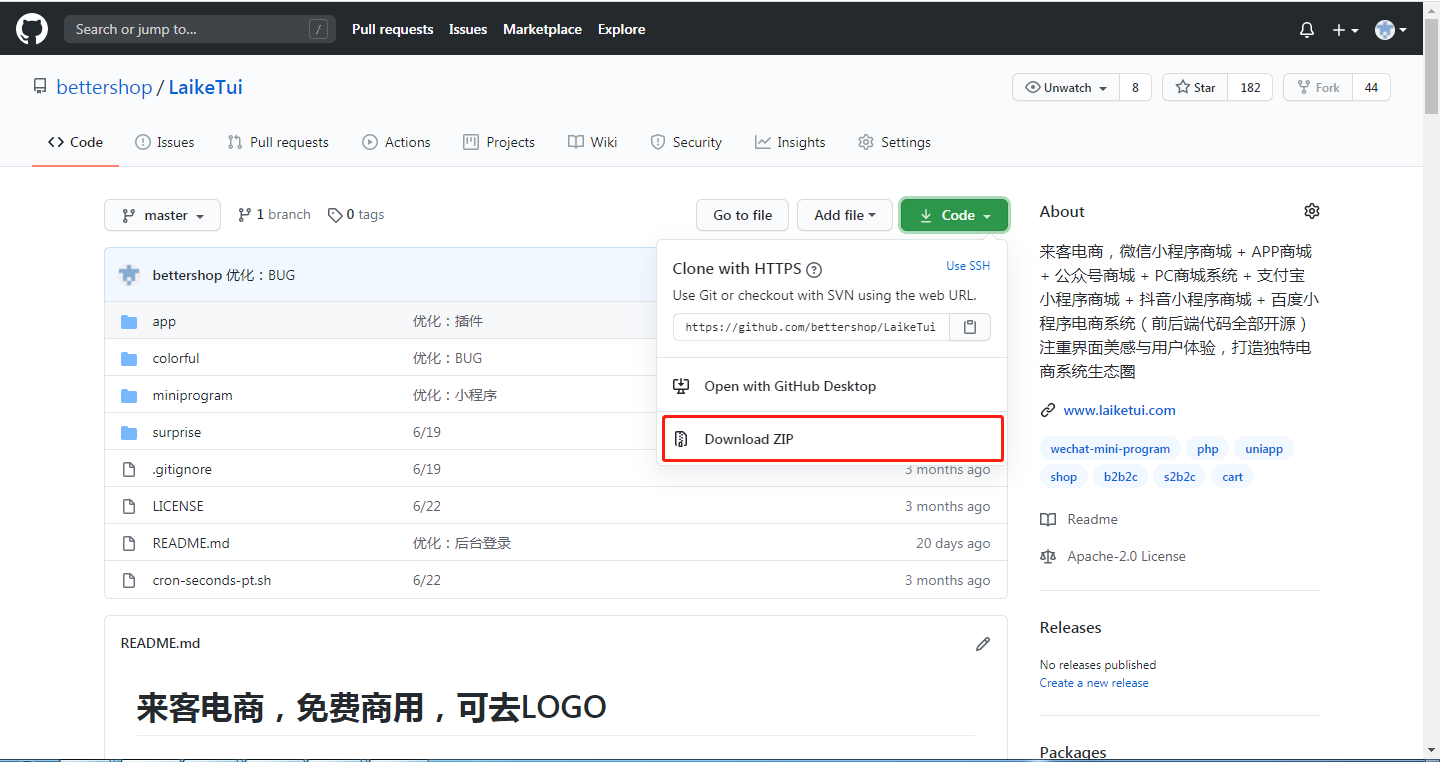Viewport: 1440px width, 762px height.
Task: Open the miniprogram folder
Action: [192, 395]
